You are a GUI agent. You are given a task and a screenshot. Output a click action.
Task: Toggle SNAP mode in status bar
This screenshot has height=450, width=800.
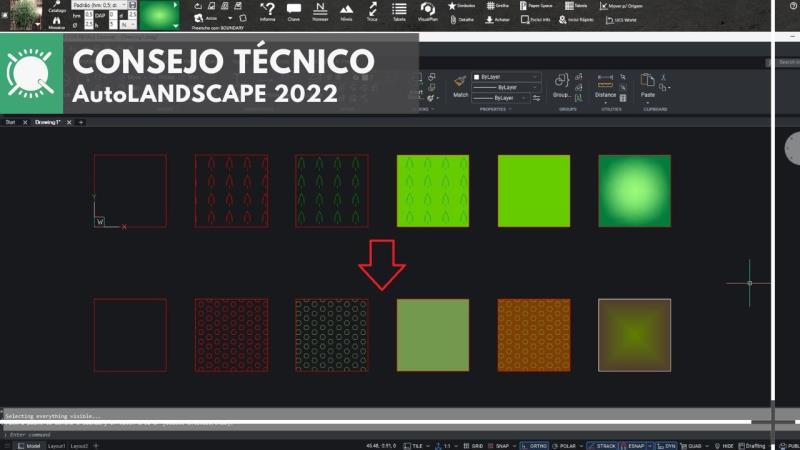click(x=498, y=446)
